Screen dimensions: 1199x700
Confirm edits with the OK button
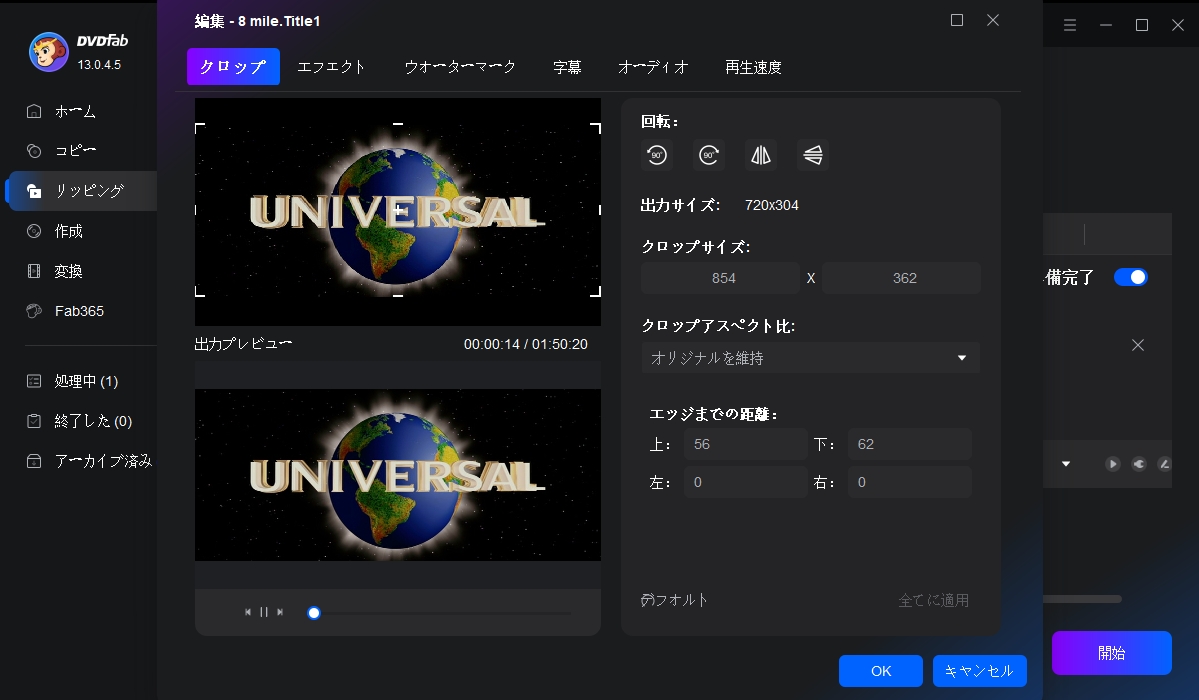pos(881,671)
